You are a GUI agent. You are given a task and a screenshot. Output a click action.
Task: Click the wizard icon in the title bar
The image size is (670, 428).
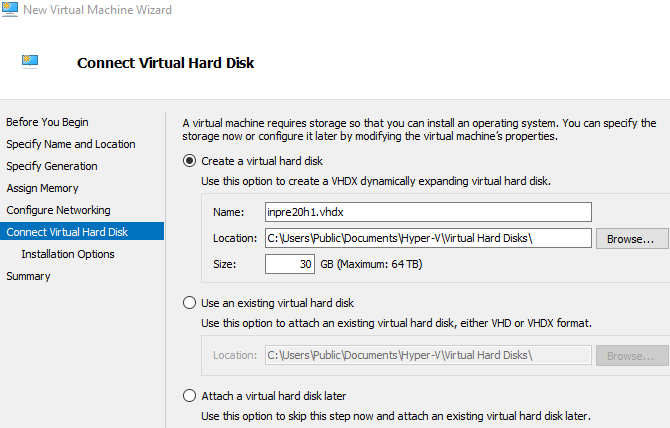coord(9,10)
